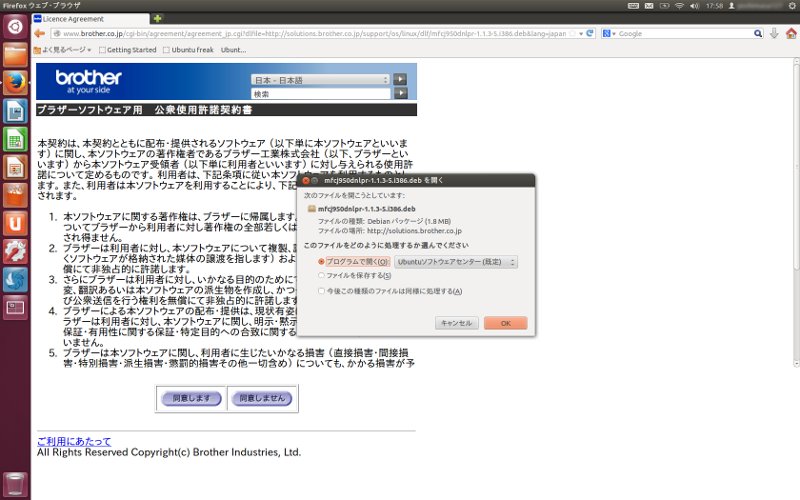Open the Ubuntu Freak bookmark

pos(188,50)
